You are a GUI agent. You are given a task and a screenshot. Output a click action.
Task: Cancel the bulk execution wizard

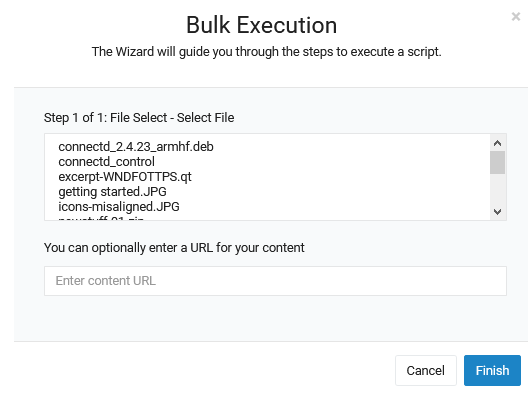coord(426,370)
